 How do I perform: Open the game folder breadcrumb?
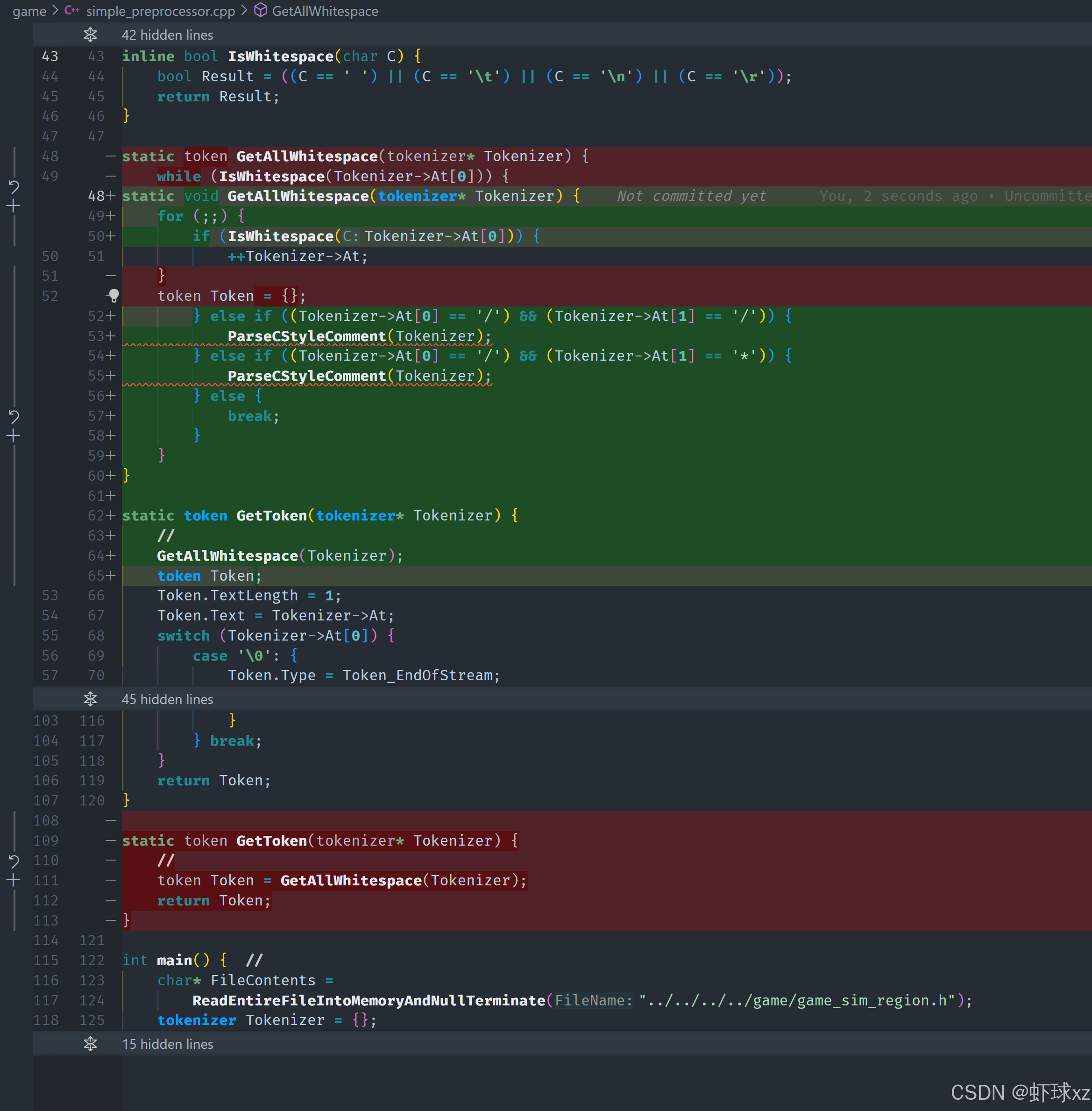[29, 11]
